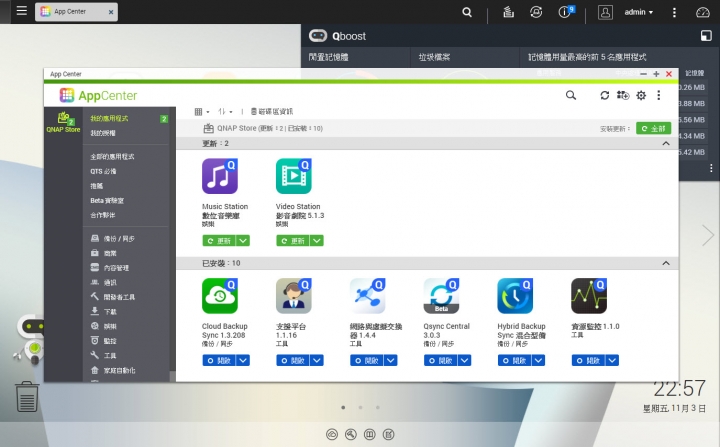Collapse the 已安裝 : 10 section

click(x=666, y=263)
